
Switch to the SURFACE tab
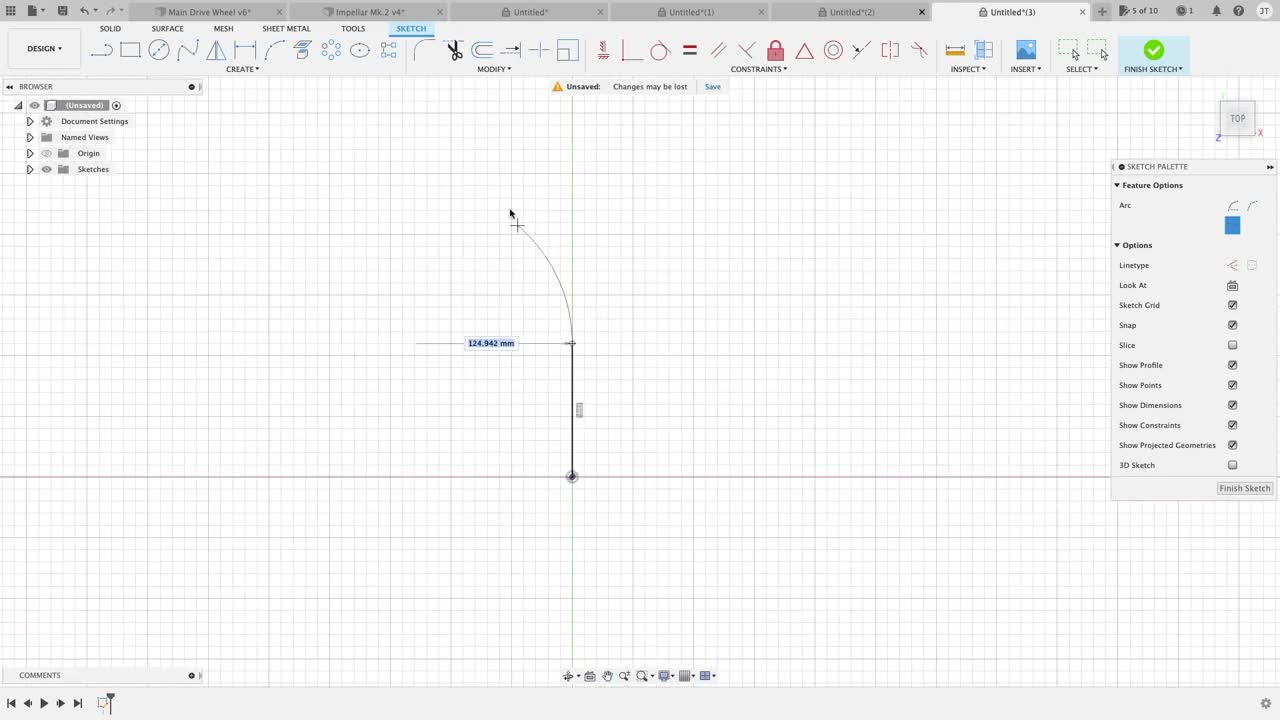167,28
